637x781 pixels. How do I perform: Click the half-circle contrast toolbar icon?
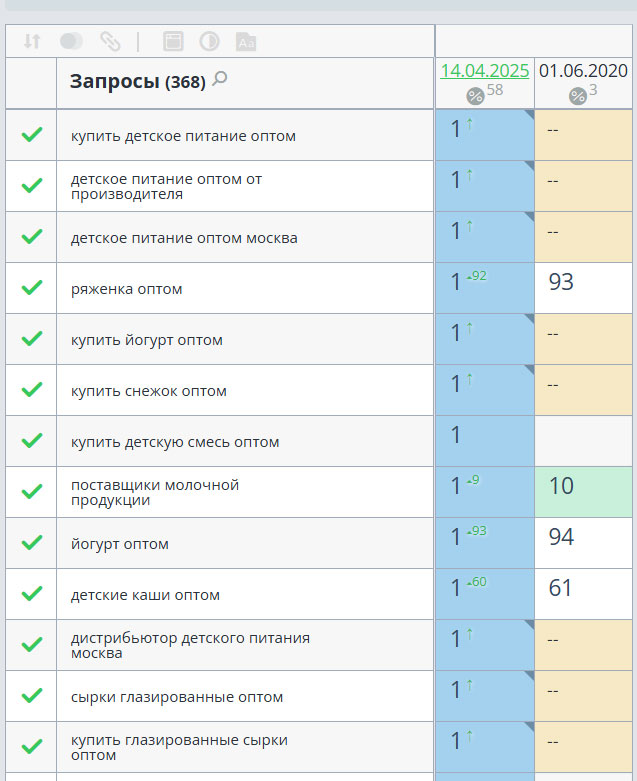click(x=209, y=41)
